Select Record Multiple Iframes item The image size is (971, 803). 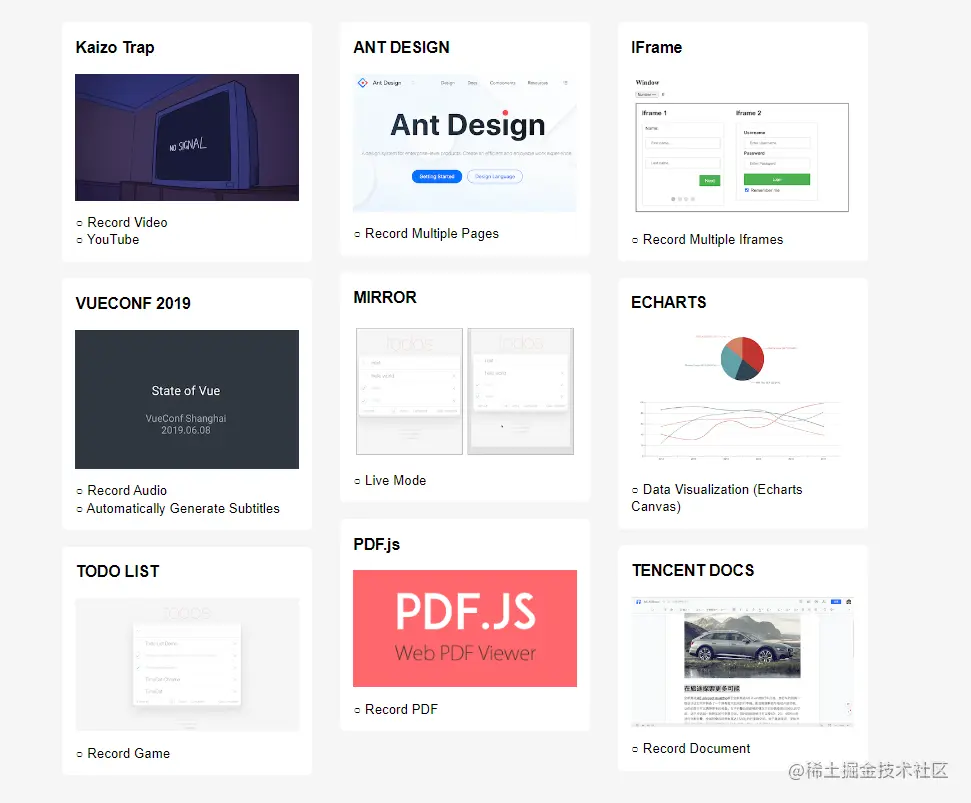click(713, 240)
